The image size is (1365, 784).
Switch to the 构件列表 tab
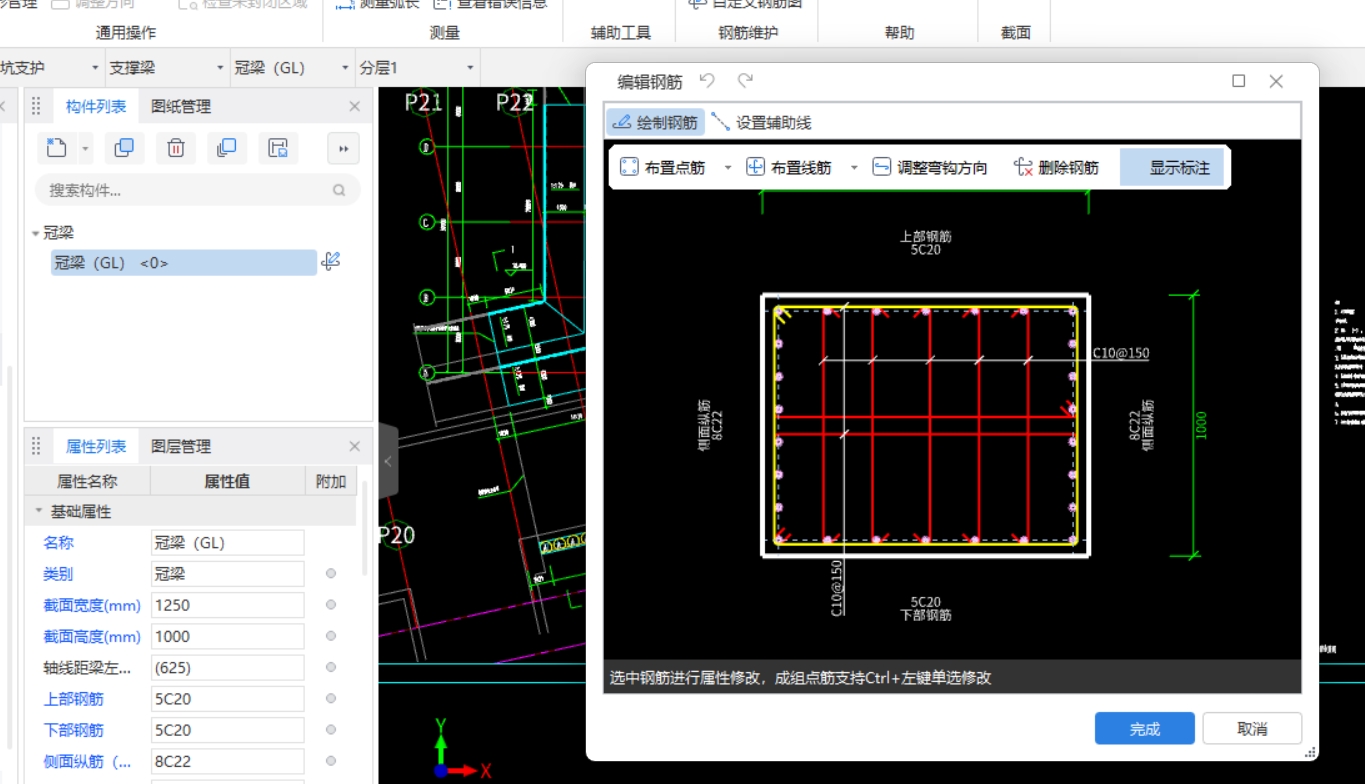click(96, 106)
